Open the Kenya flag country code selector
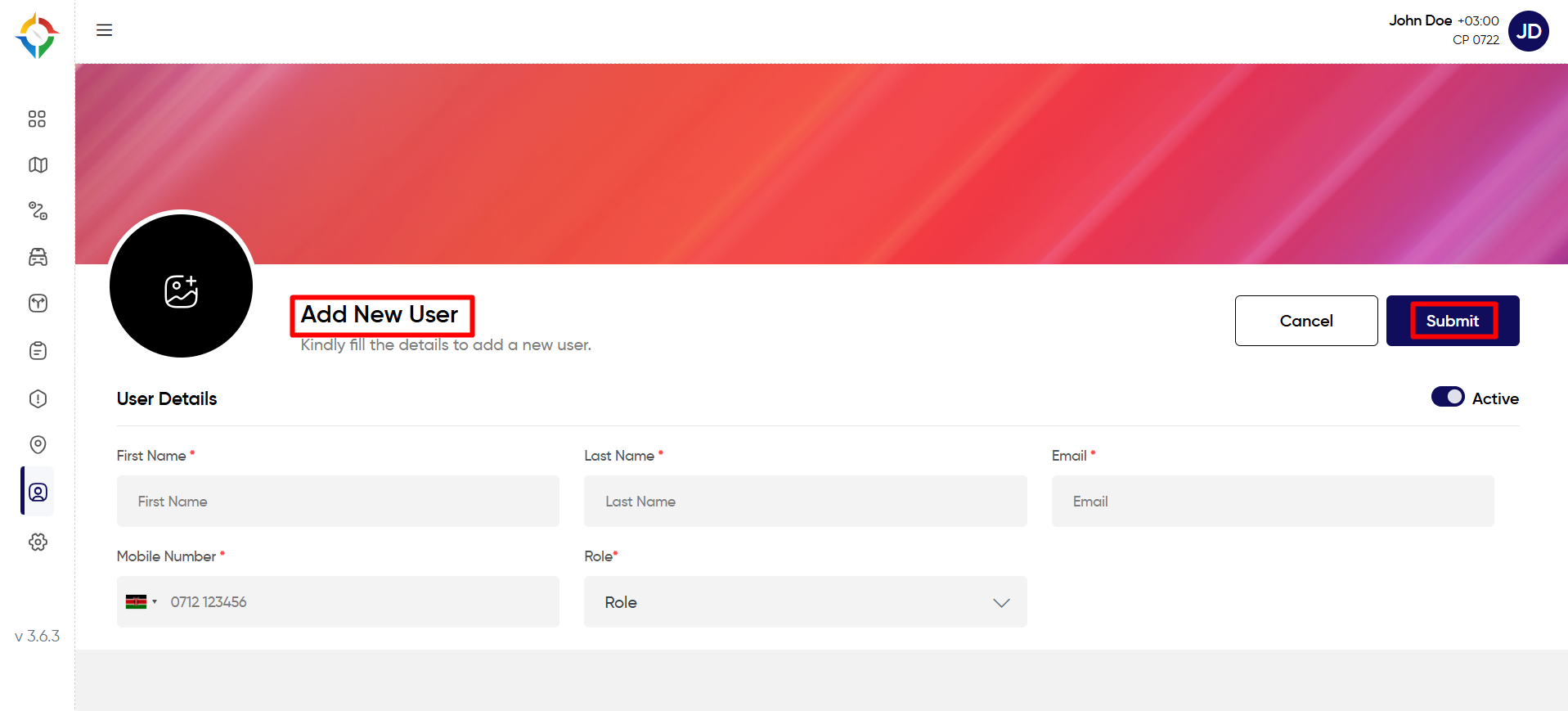Screen dimensions: 1568x711 click(x=141, y=602)
